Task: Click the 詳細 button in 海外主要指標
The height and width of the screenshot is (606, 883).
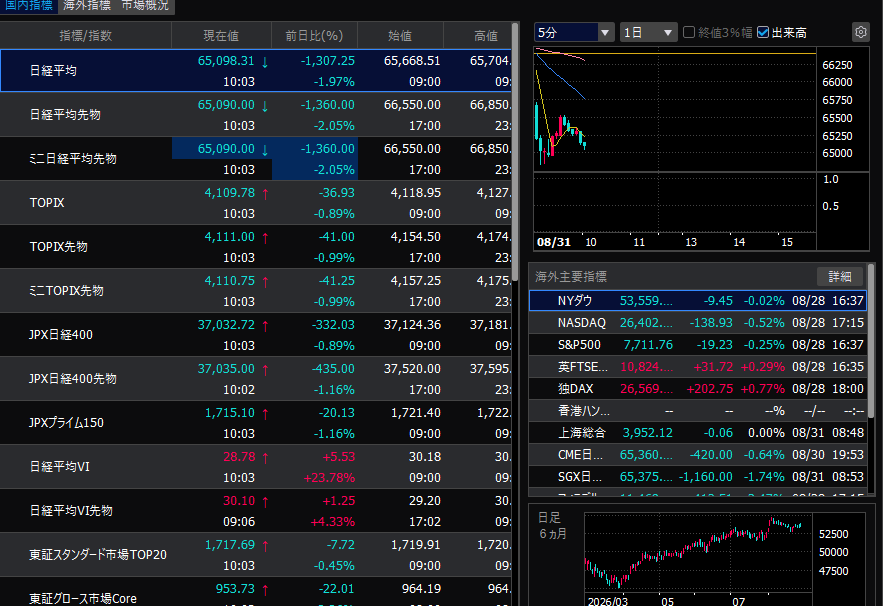Action: (840, 277)
